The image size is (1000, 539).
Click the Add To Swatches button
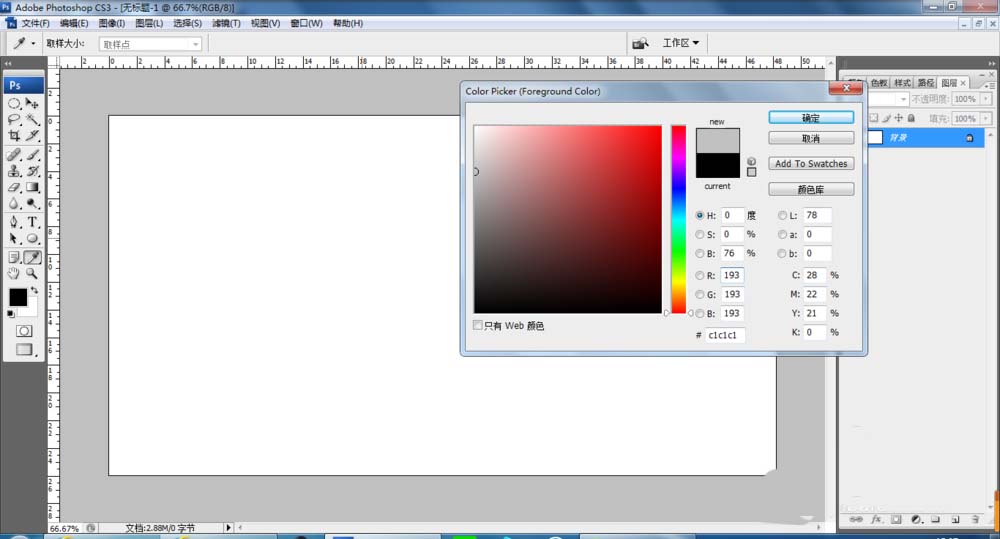coord(811,164)
